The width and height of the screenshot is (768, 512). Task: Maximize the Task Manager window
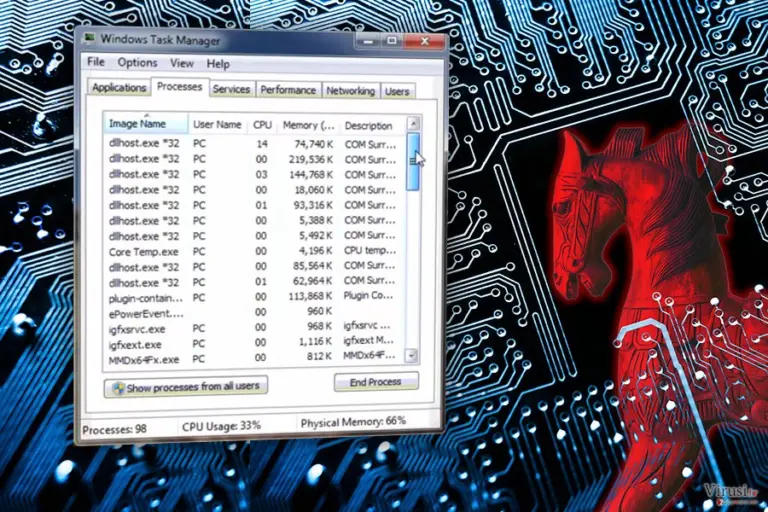click(x=392, y=41)
